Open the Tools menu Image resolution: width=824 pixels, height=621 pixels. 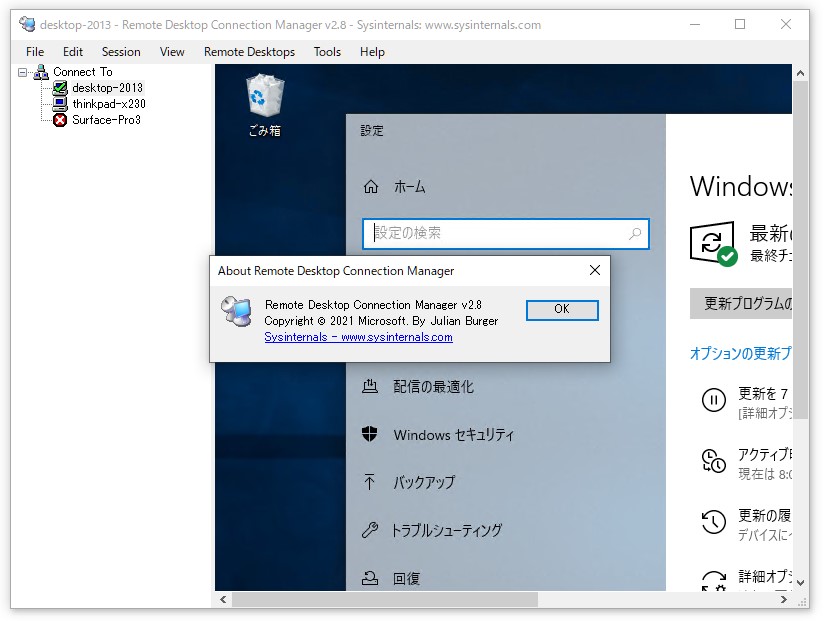pyautogui.click(x=327, y=52)
